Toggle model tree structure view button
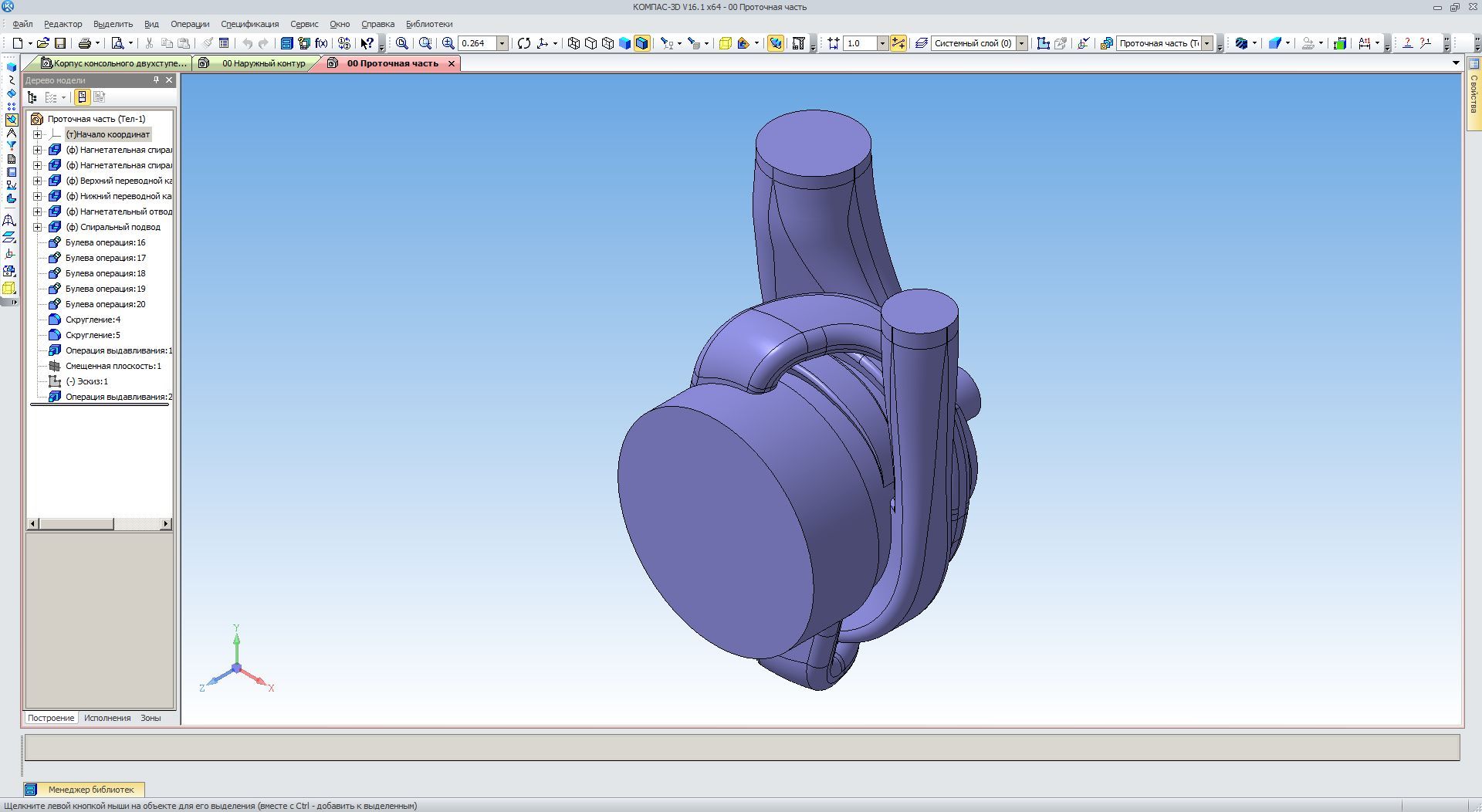Screen dimensions: 1482x812 [32, 97]
